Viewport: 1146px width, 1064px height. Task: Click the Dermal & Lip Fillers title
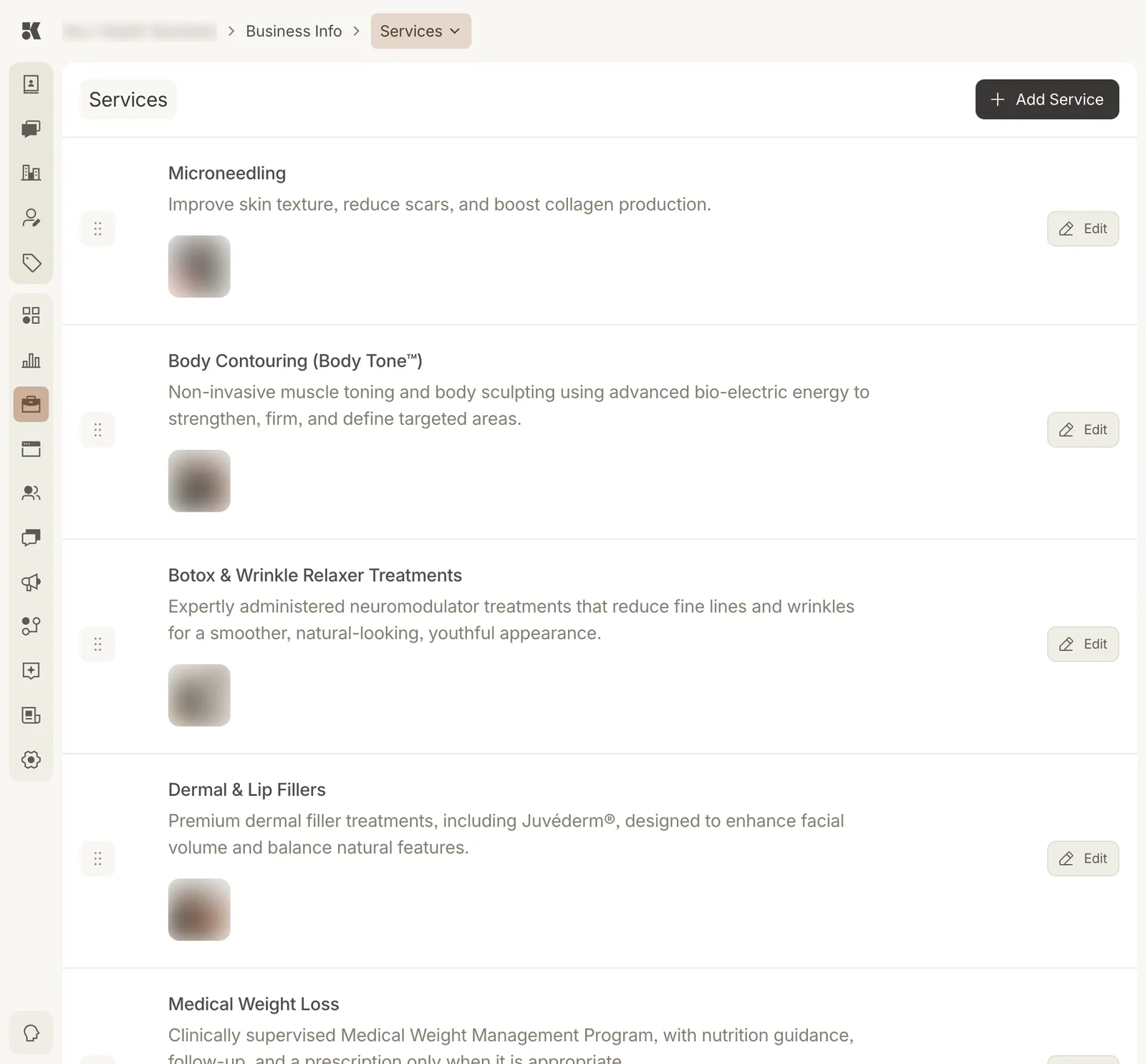click(x=247, y=790)
